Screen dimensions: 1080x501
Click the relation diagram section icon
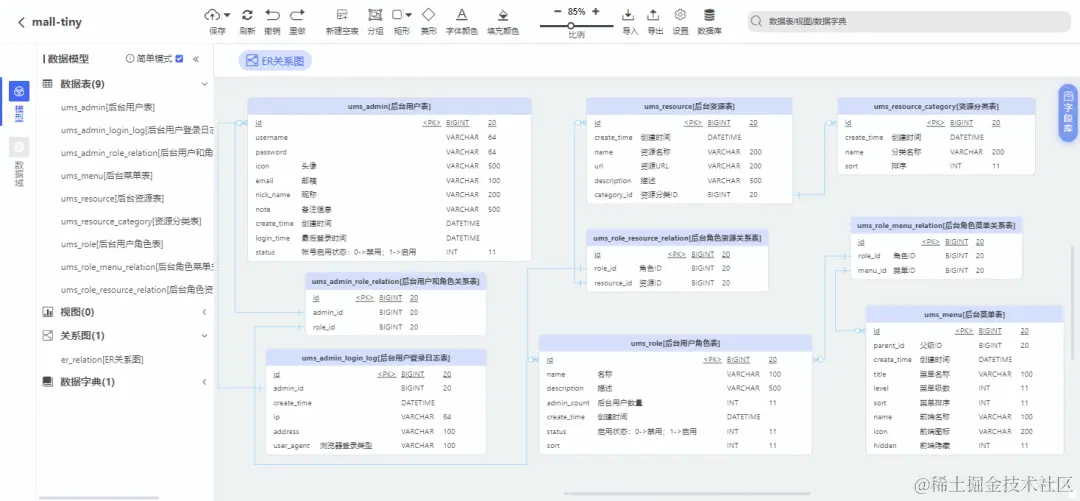48,336
